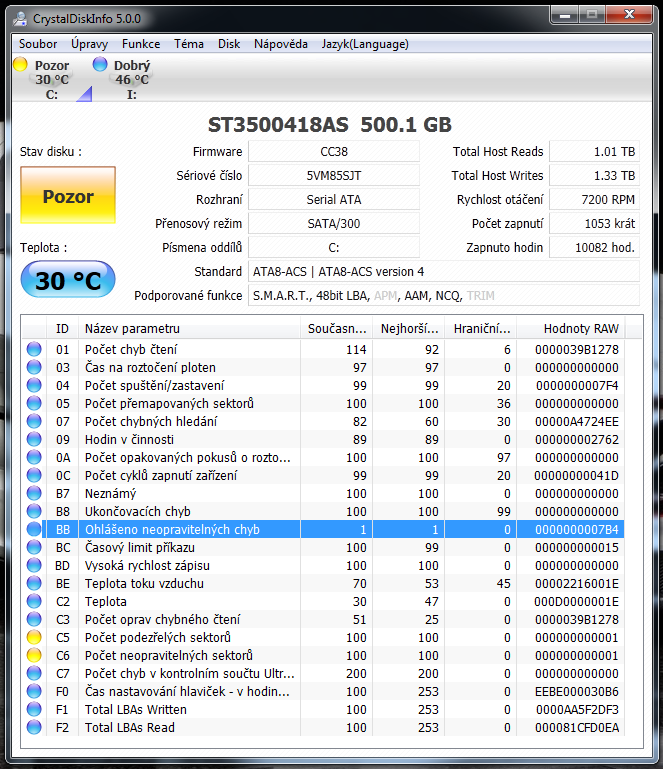The width and height of the screenshot is (663, 769).
Task: Click the Název parametru column header
Action: tap(189, 329)
